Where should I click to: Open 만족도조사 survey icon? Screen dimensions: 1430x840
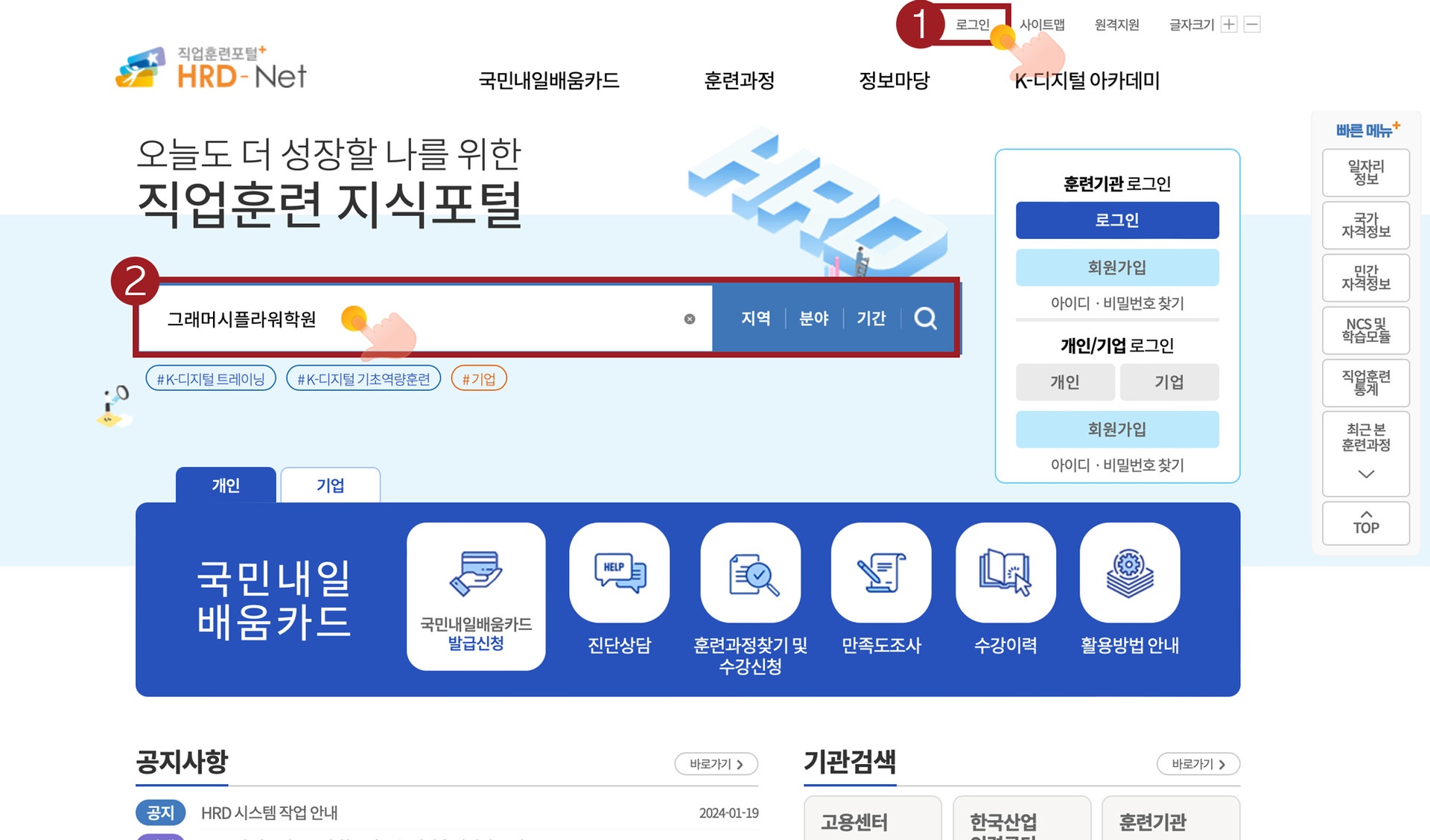(881, 573)
